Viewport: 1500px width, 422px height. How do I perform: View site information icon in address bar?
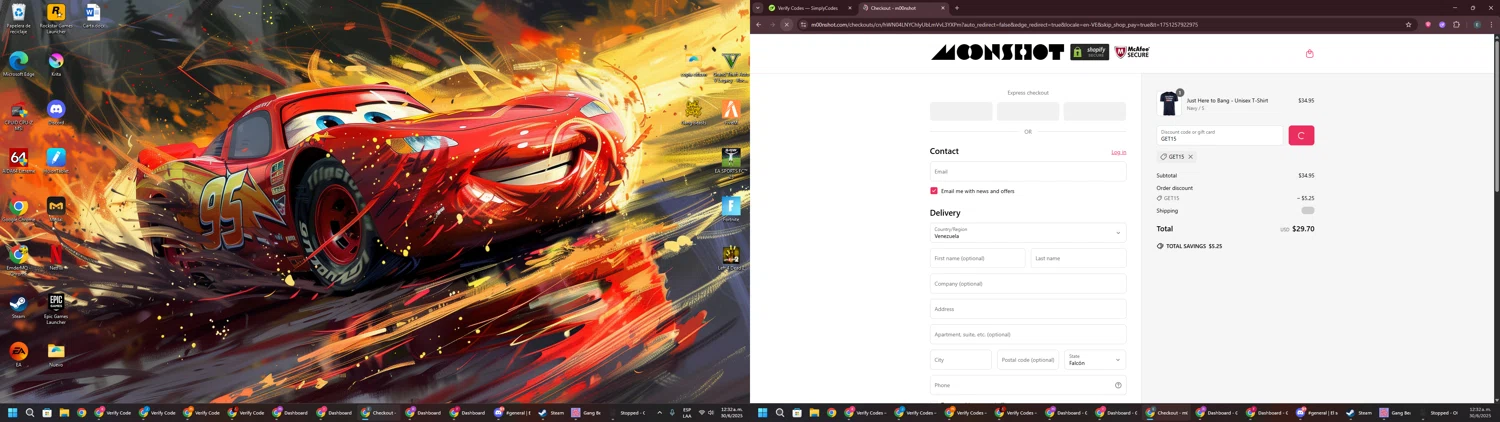[x=804, y=25]
